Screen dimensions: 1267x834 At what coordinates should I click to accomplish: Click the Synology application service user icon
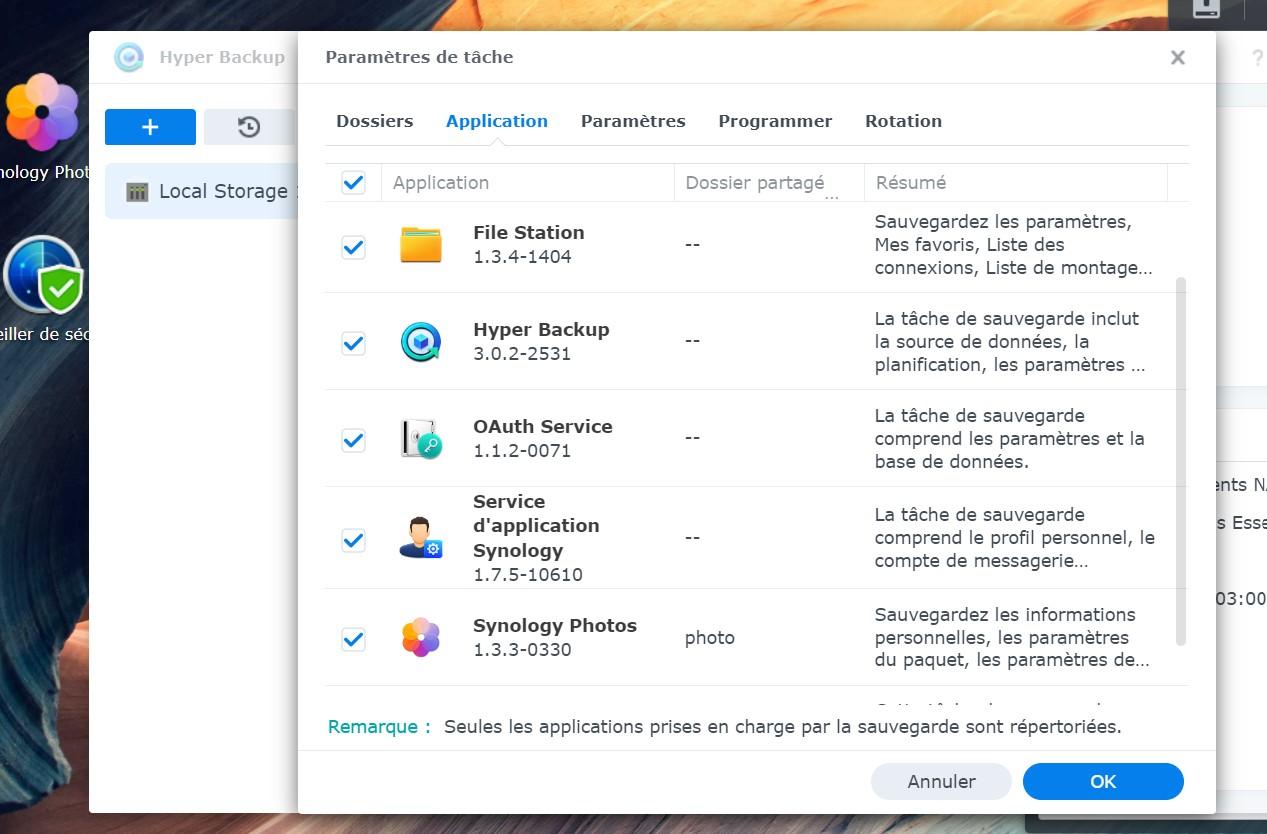point(421,538)
